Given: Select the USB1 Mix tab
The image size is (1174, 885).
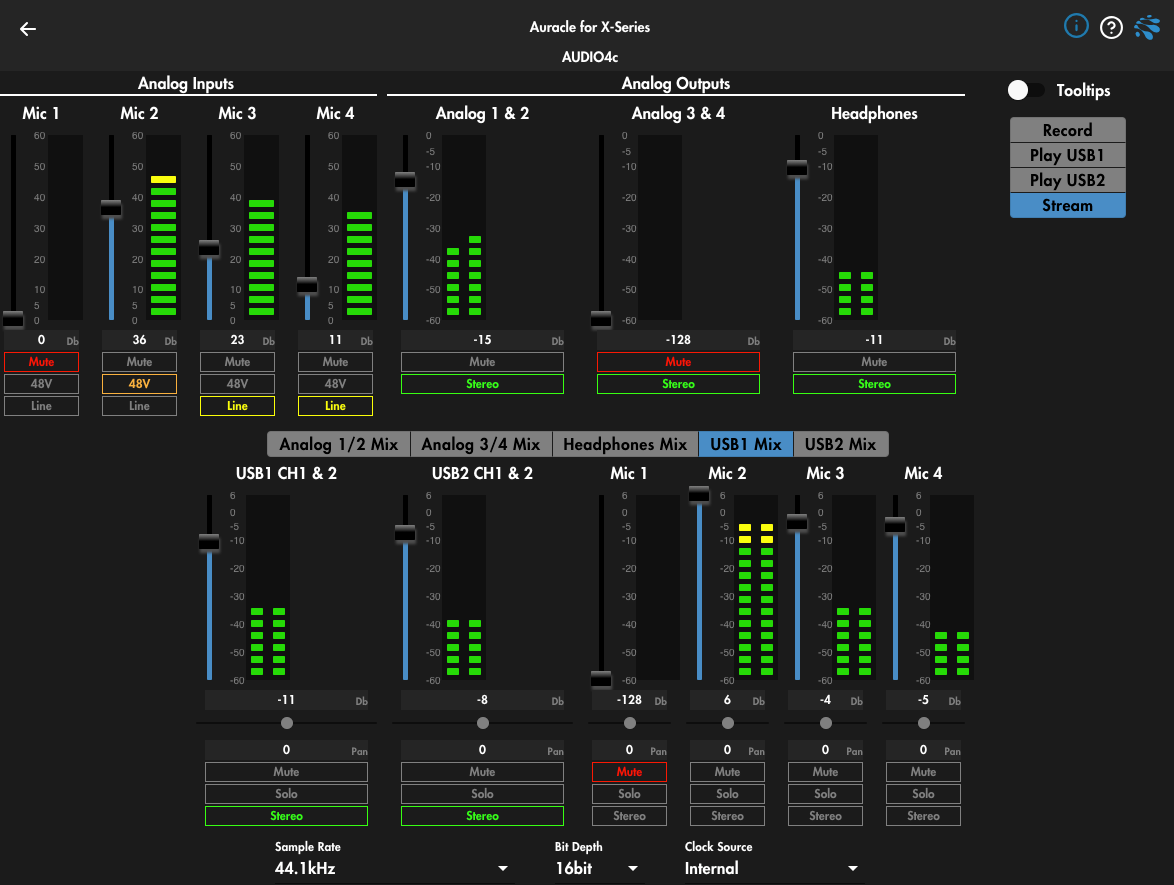Looking at the screenshot, I should (x=746, y=445).
